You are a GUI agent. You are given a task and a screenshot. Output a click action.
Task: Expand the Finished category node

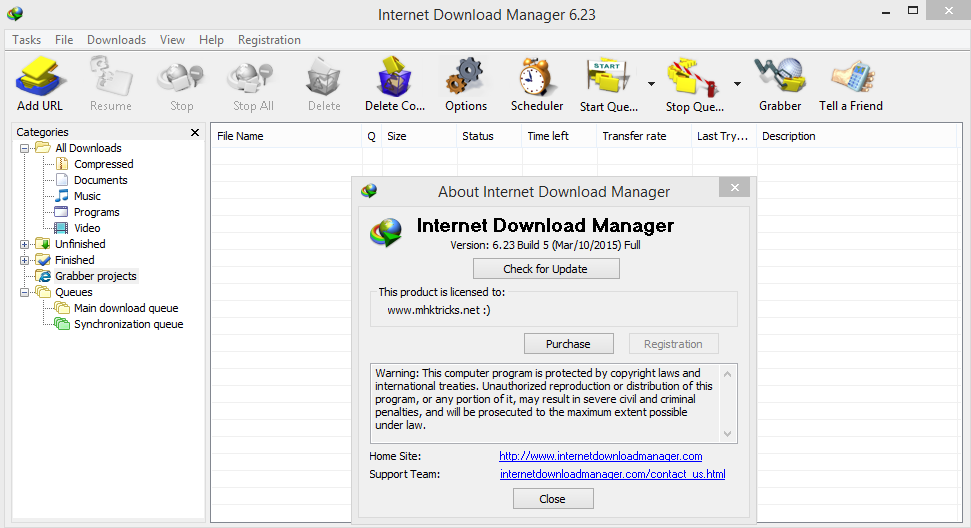24,261
